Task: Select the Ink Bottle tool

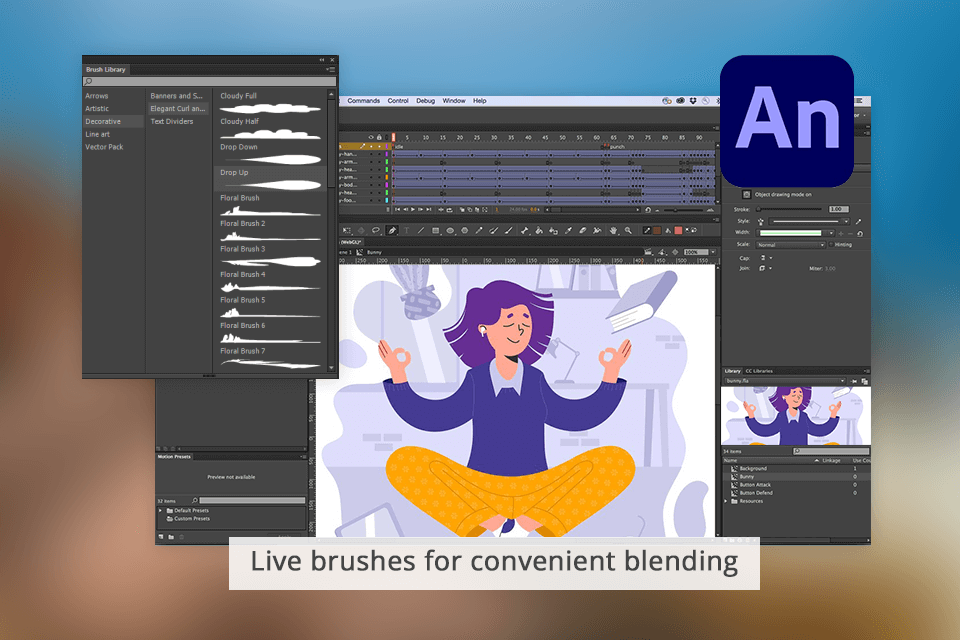Action: [x=553, y=230]
